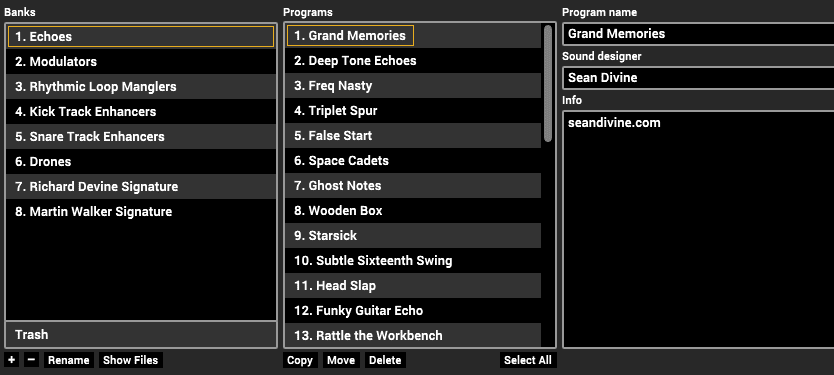The image size is (834, 375).
Task: Click the Program name field
Action: coord(698,34)
